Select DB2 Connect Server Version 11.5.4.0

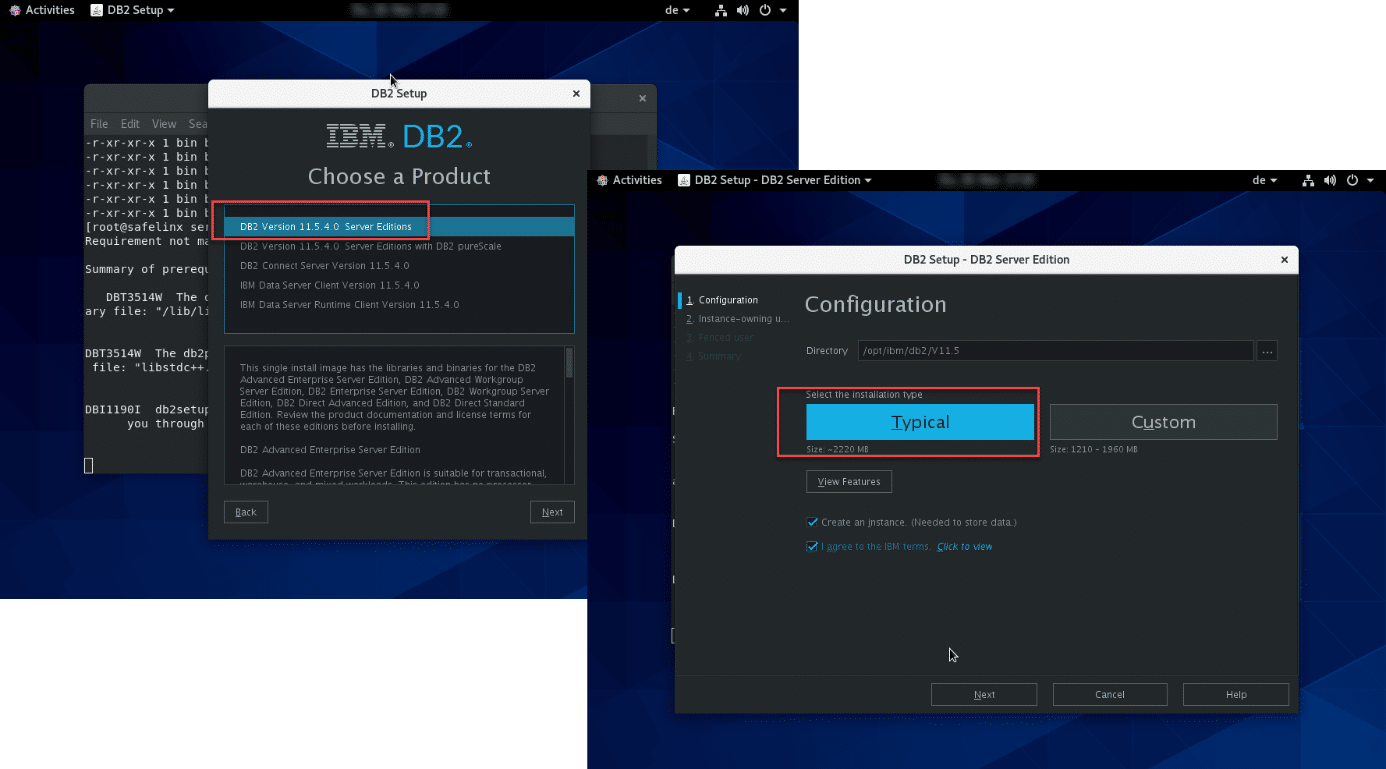(324, 266)
